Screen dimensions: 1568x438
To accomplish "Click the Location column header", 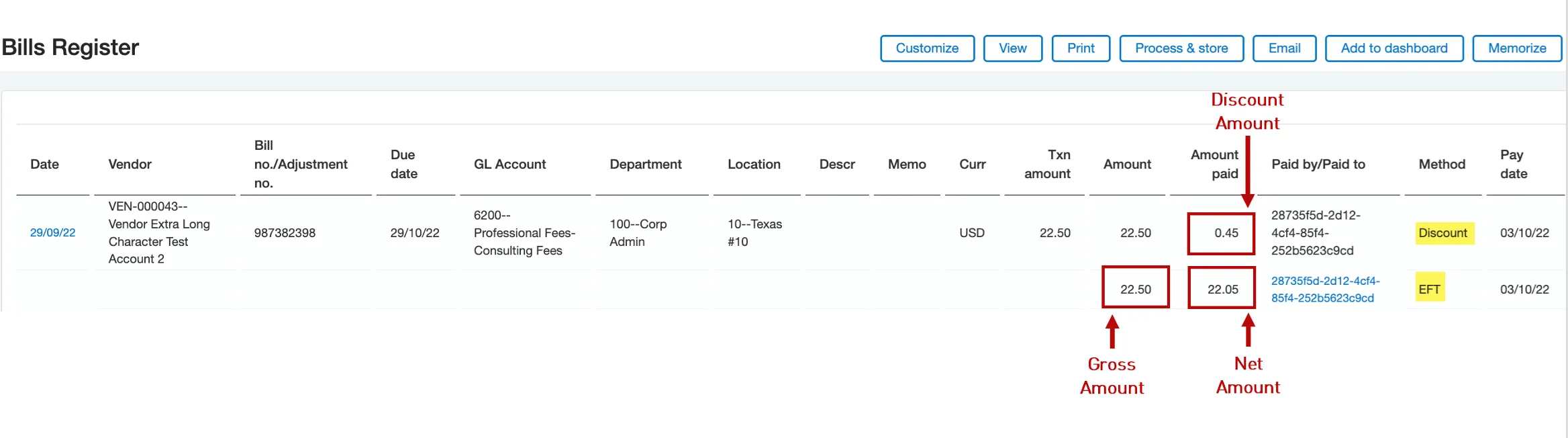I will pyautogui.click(x=754, y=164).
